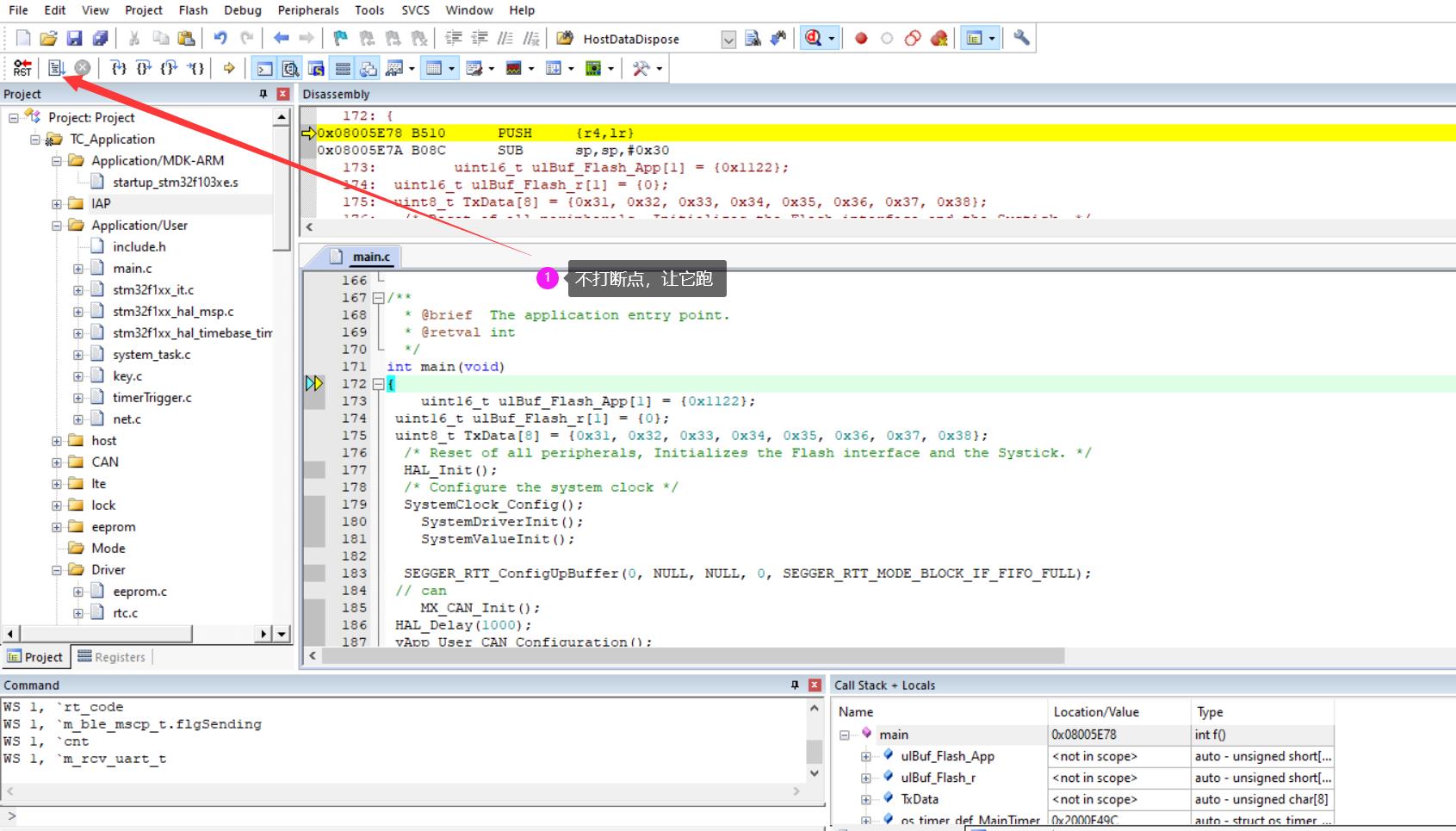Expand ulBuf_Flash_App in Call Stack
Image resolution: width=1456 pixels, height=831 pixels.
click(866, 757)
